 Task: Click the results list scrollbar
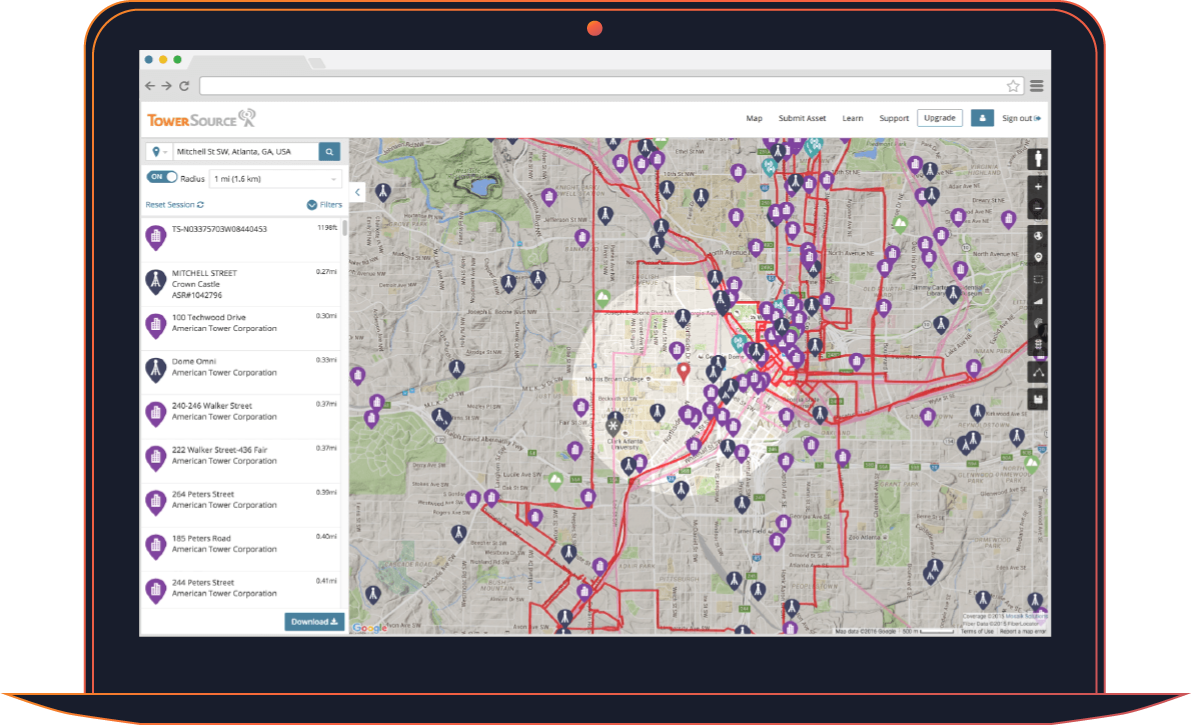[x=345, y=229]
